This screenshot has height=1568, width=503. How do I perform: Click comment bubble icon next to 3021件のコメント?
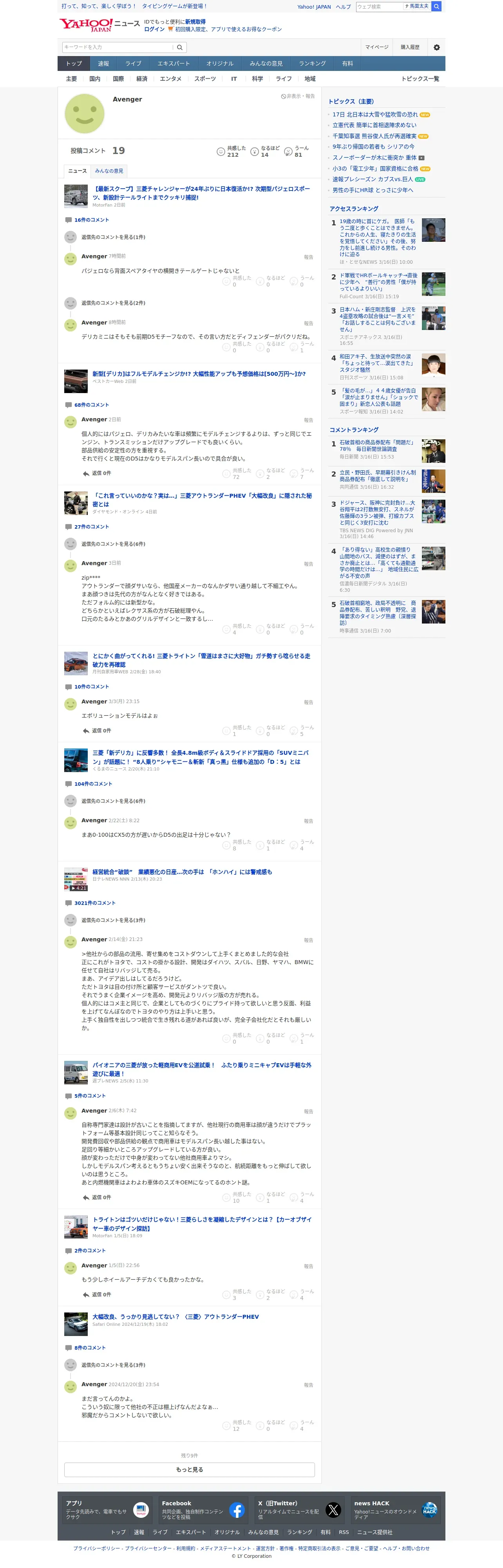68,903
